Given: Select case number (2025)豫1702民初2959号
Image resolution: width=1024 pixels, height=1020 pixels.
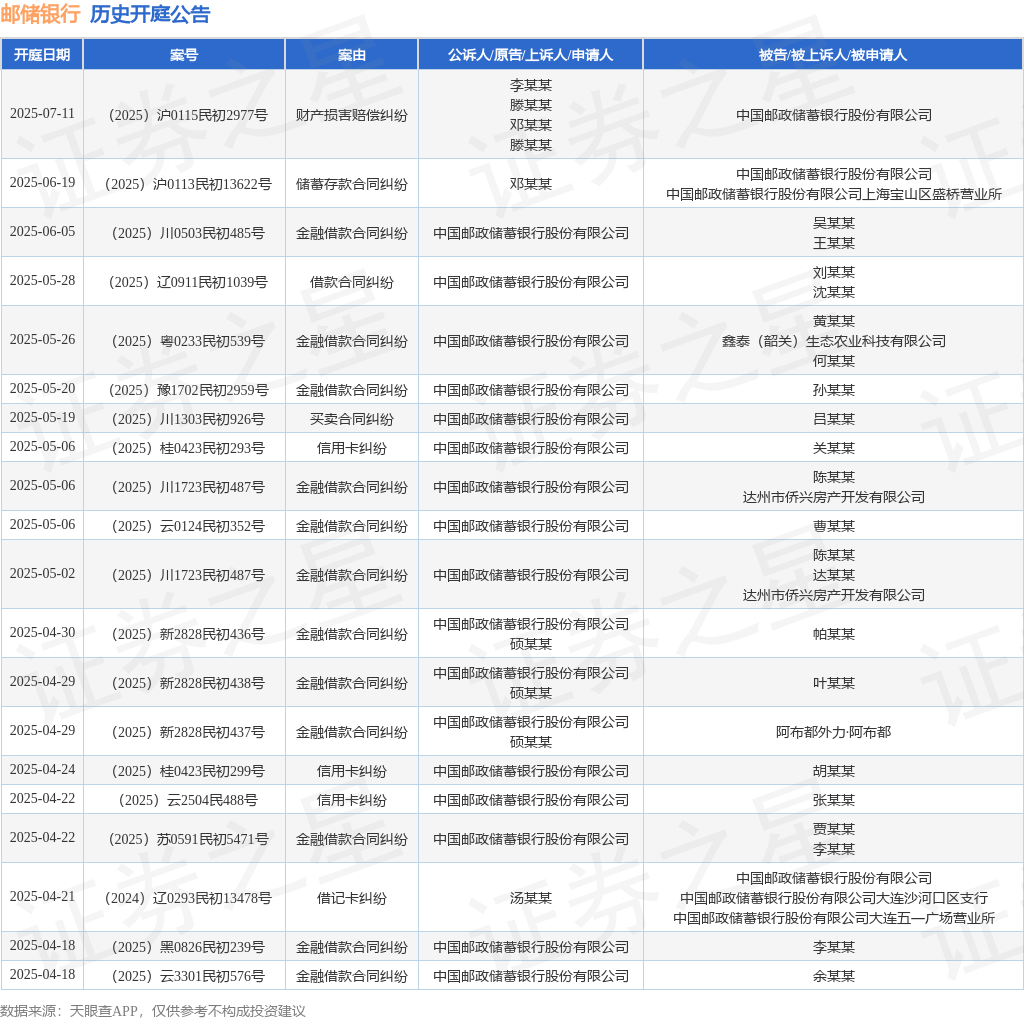Looking at the screenshot, I should tap(187, 390).
